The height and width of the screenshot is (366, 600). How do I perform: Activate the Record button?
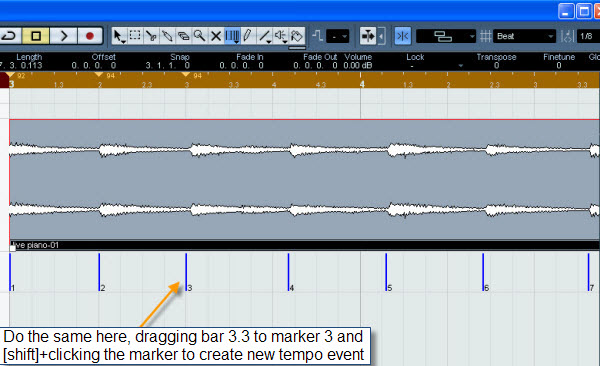(90, 36)
